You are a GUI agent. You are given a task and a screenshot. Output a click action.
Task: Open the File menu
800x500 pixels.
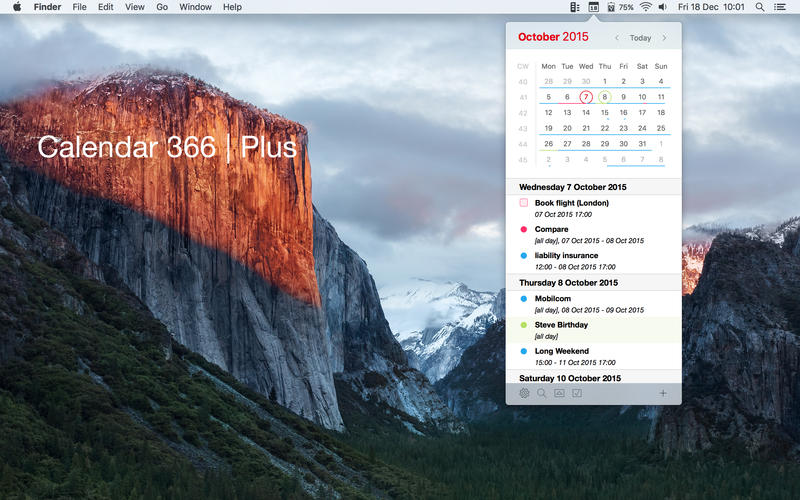[79, 7]
